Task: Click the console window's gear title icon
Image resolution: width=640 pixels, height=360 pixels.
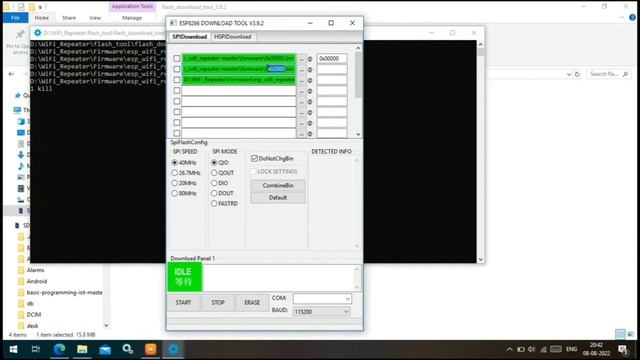Action: (x=38, y=33)
